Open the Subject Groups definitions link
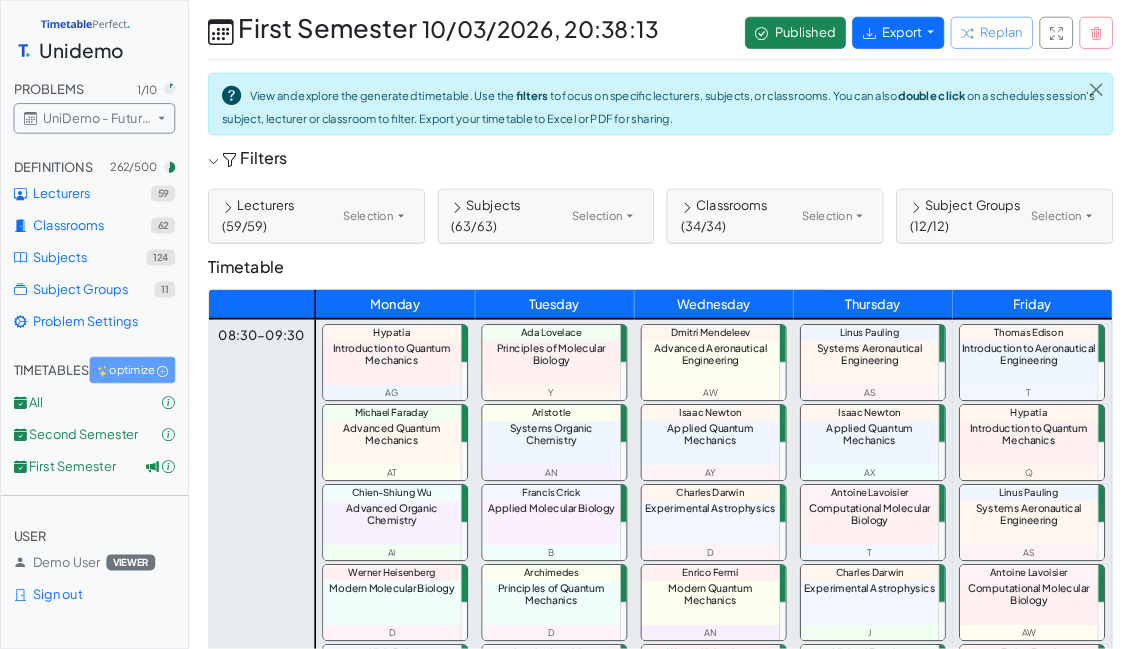1132x649 pixels. [x=81, y=289]
